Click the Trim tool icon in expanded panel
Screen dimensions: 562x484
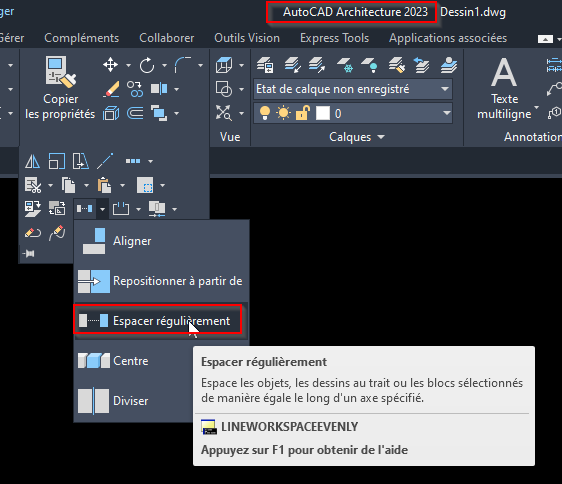pos(121,209)
